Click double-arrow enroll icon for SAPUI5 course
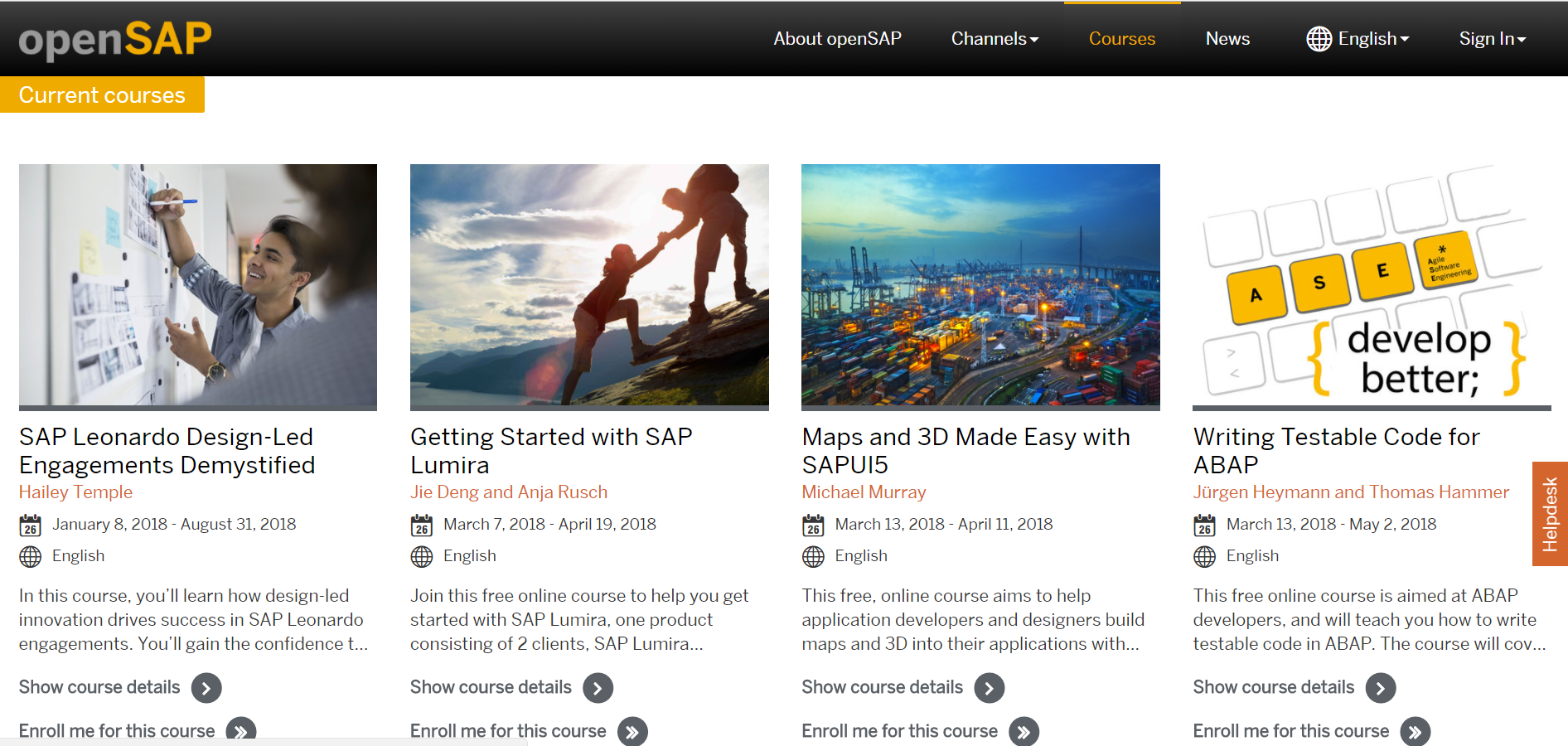 tap(1024, 731)
